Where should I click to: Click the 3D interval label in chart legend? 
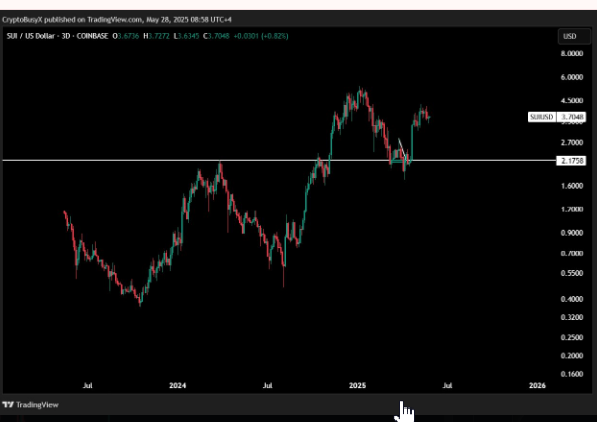point(65,36)
